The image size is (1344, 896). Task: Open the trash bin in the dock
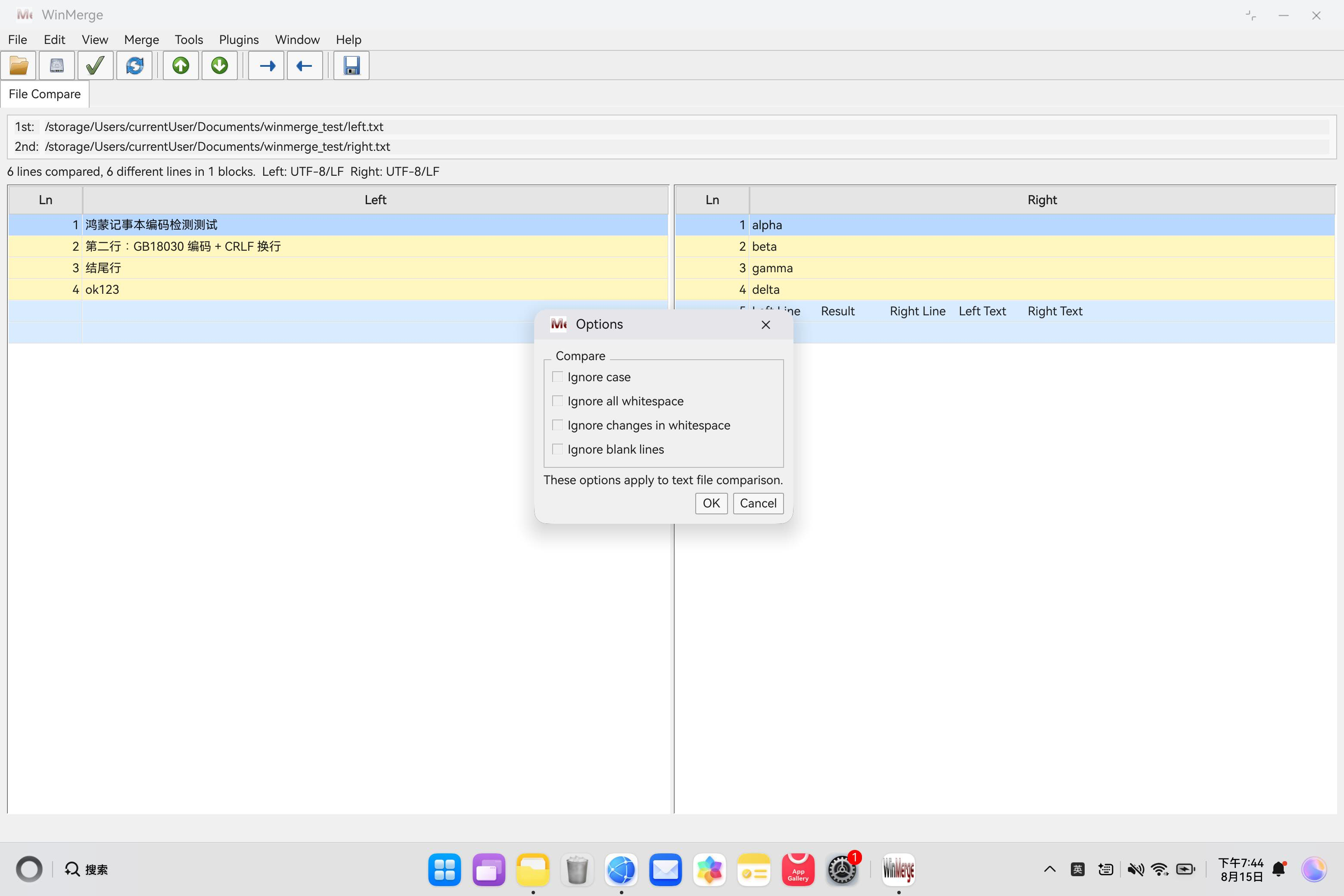coord(577,870)
